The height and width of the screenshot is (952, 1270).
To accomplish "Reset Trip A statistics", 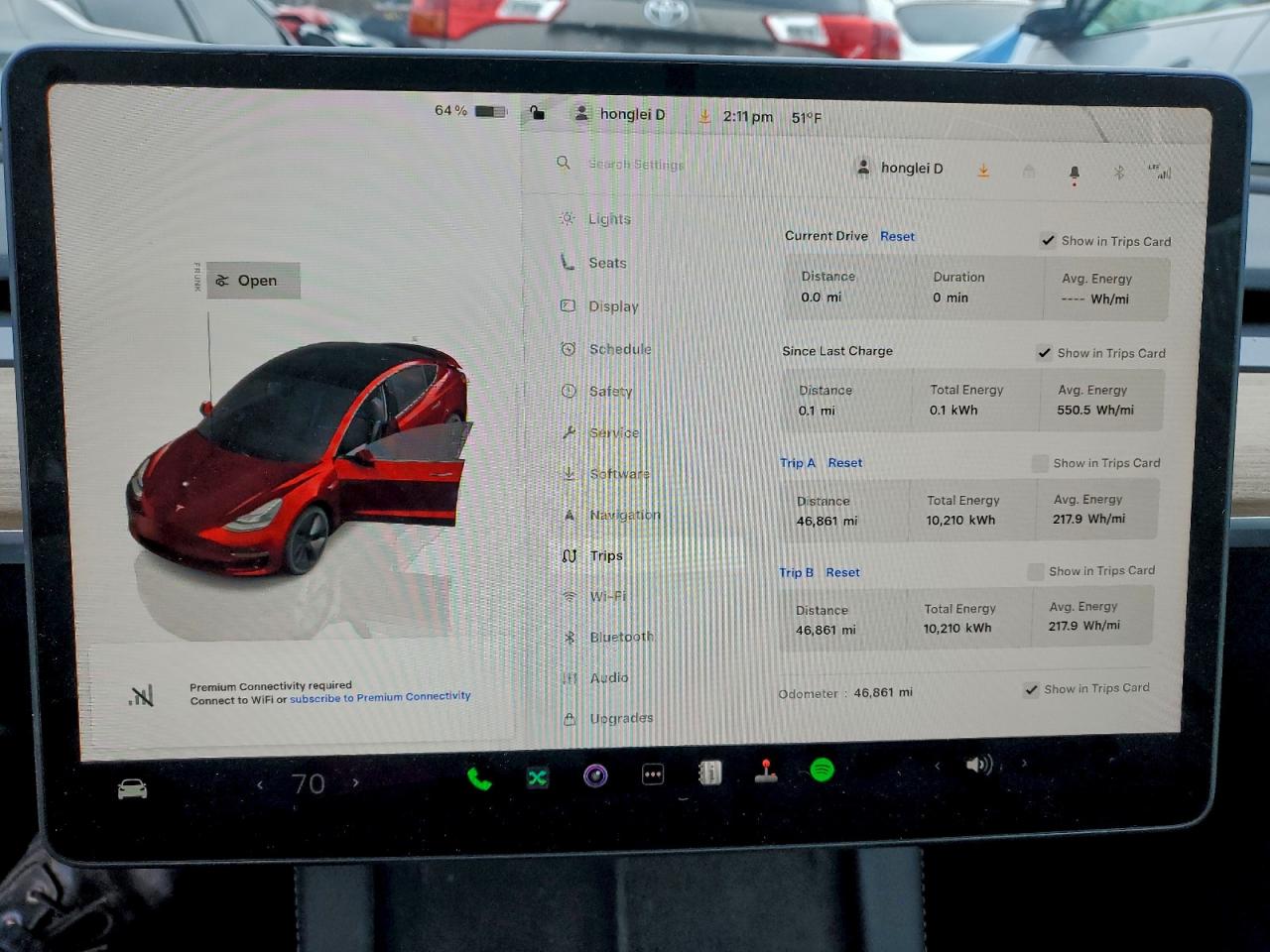I will pyautogui.click(x=845, y=462).
